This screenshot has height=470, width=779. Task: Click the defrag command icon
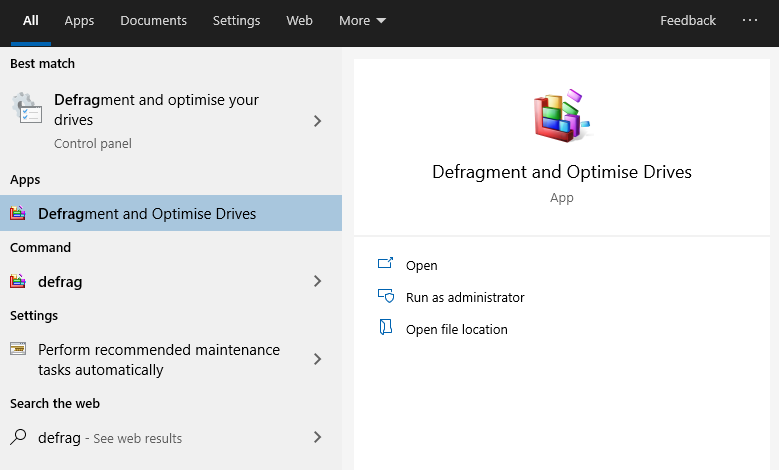coord(18,281)
